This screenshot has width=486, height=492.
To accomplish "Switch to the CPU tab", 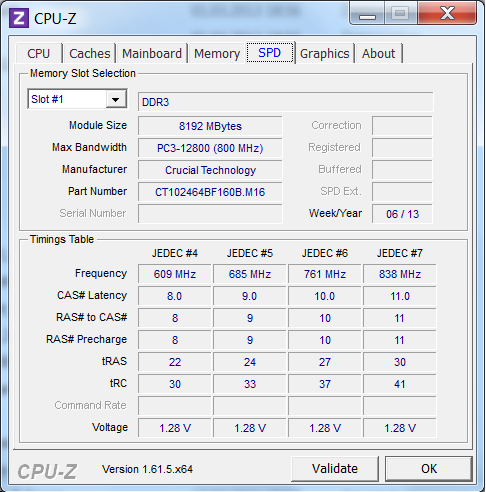I will coord(38,54).
